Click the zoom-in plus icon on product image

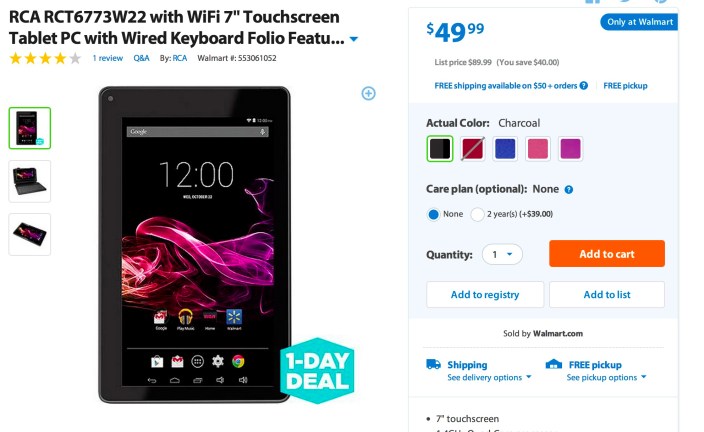368,93
